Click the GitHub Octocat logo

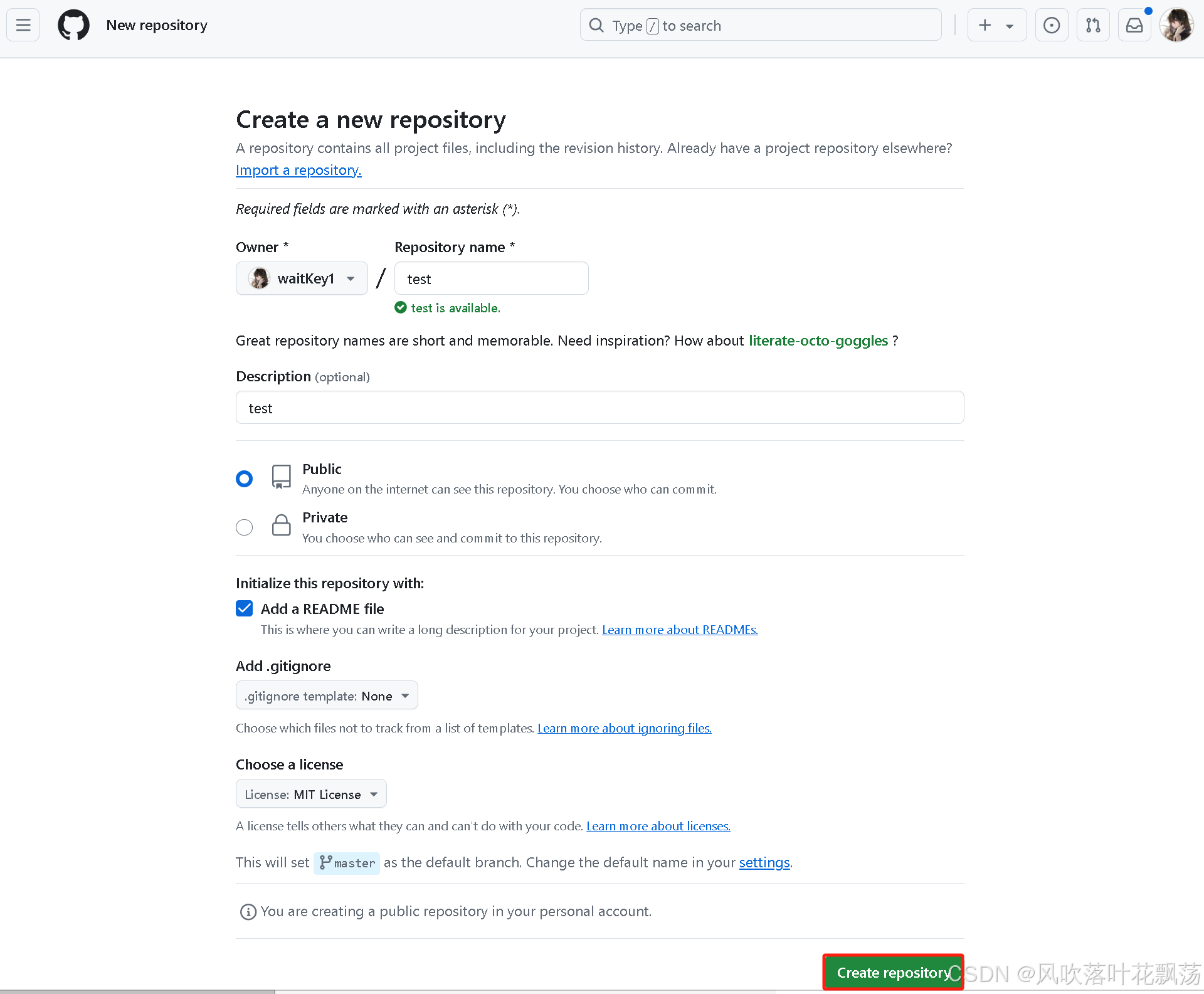click(x=73, y=25)
